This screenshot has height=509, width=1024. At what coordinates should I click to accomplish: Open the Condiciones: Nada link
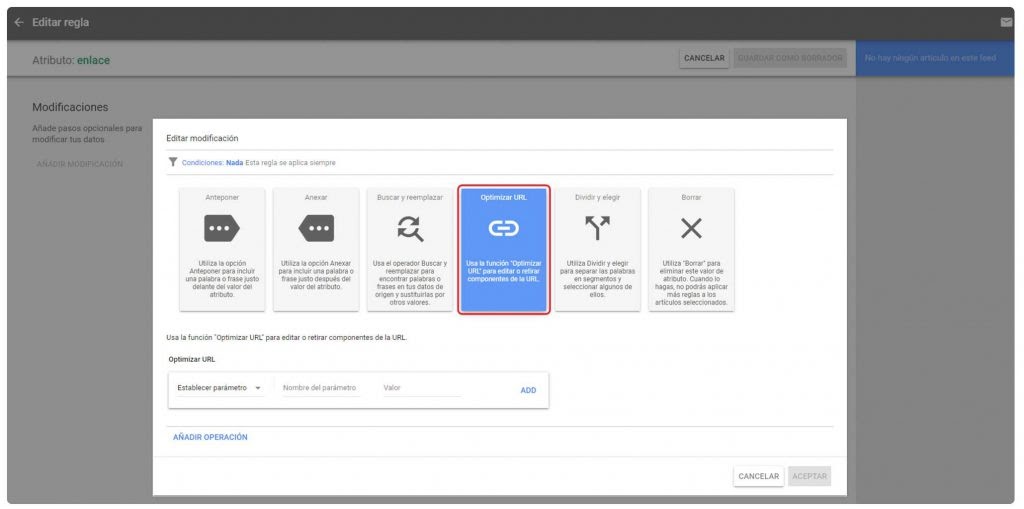click(x=212, y=163)
